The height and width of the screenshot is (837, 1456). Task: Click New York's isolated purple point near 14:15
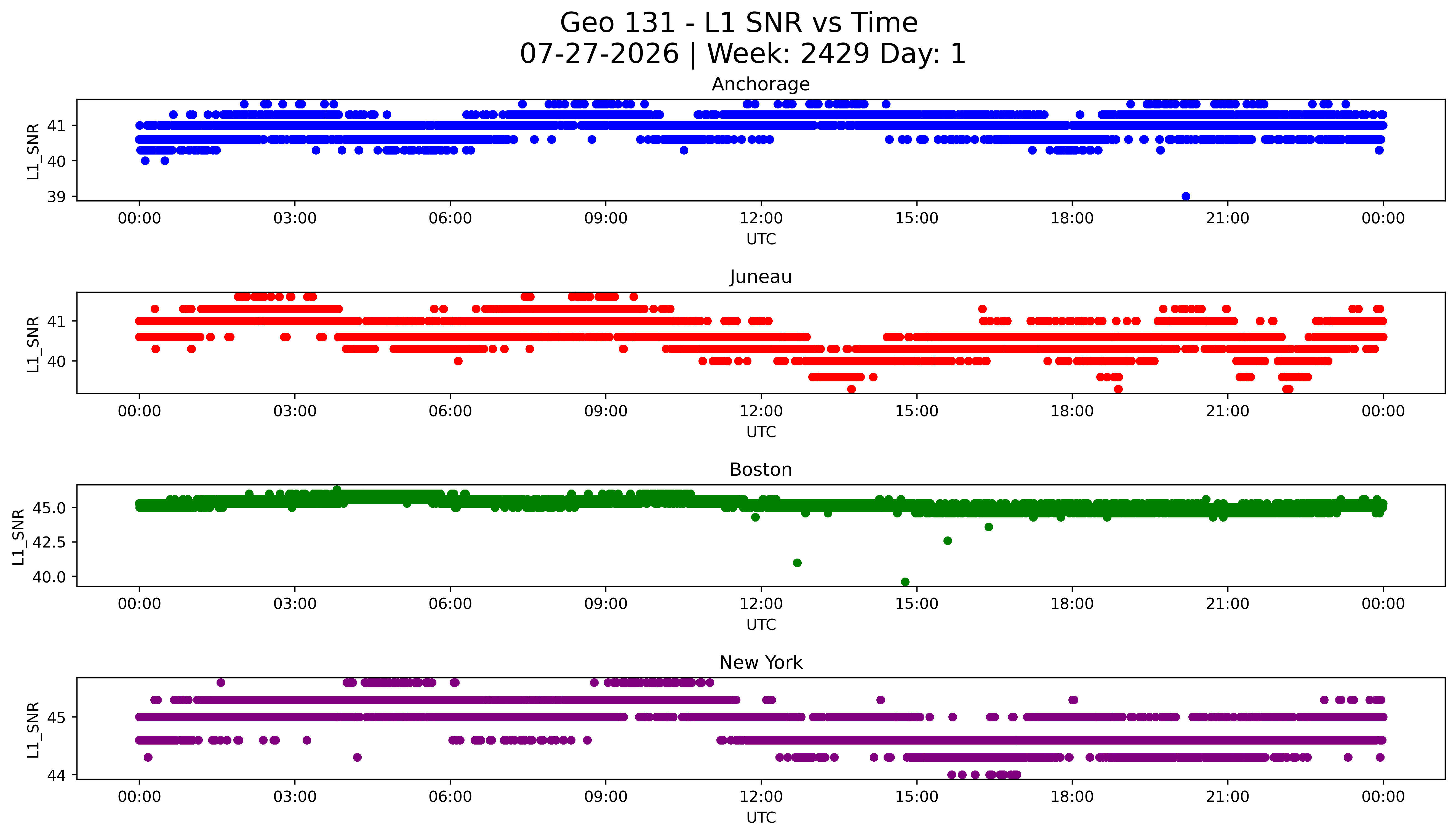pos(881,700)
